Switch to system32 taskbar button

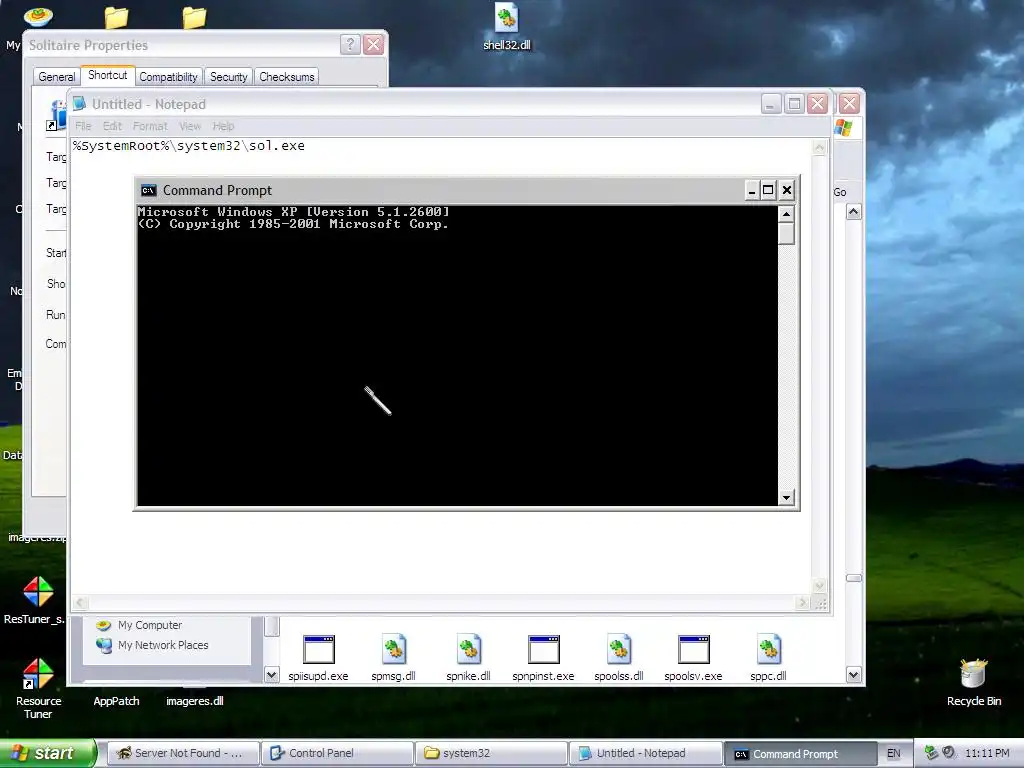coord(491,753)
